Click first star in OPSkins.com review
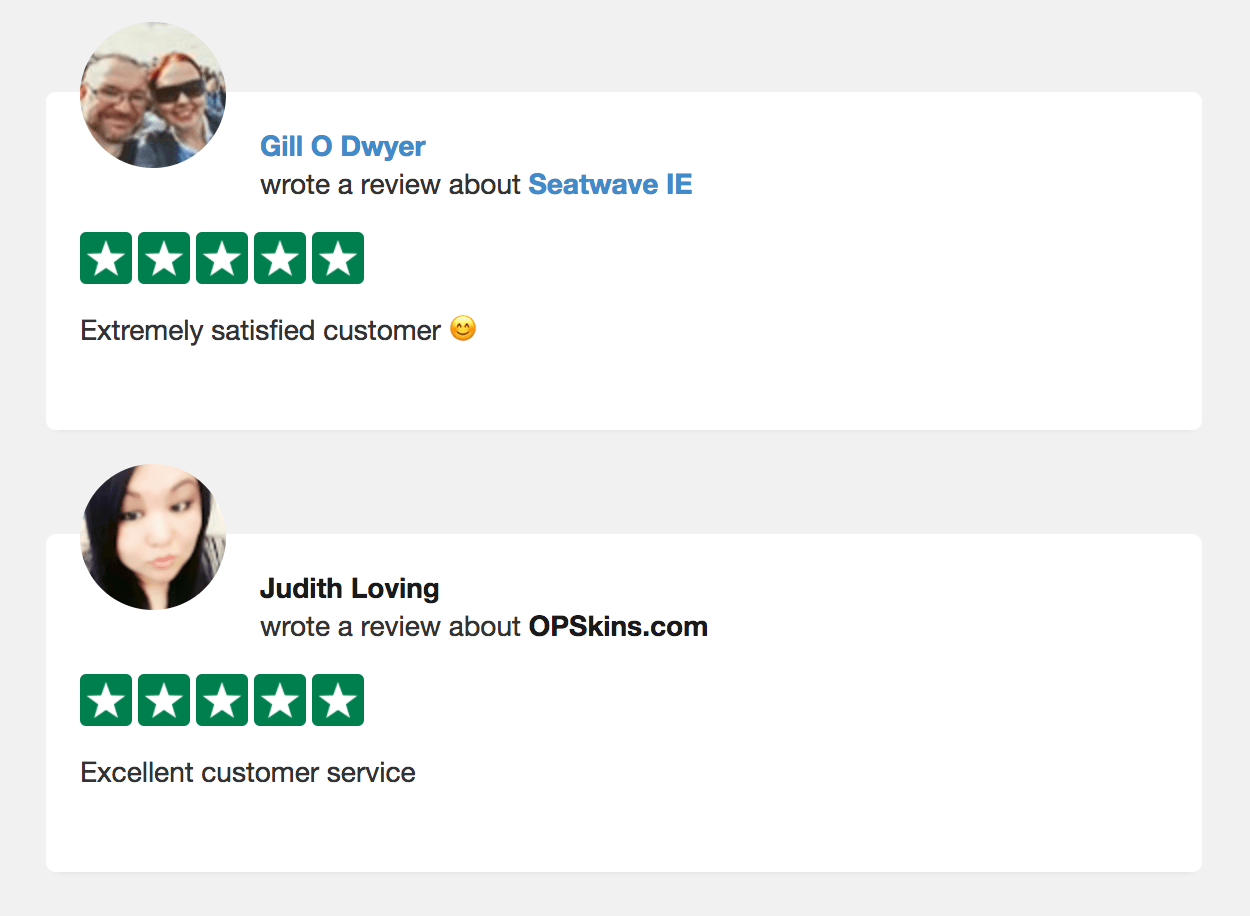The width and height of the screenshot is (1250, 916). (x=106, y=700)
